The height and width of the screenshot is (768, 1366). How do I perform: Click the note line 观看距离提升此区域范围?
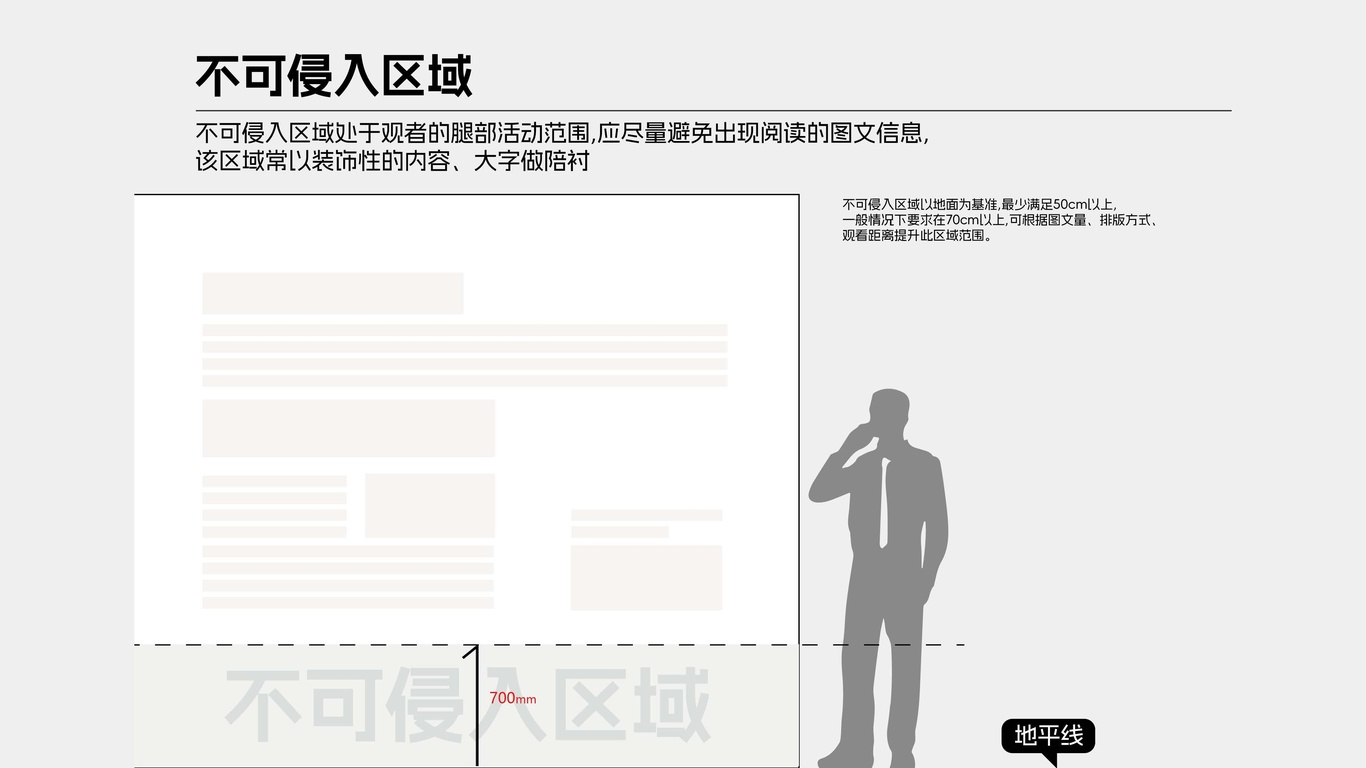click(x=917, y=236)
